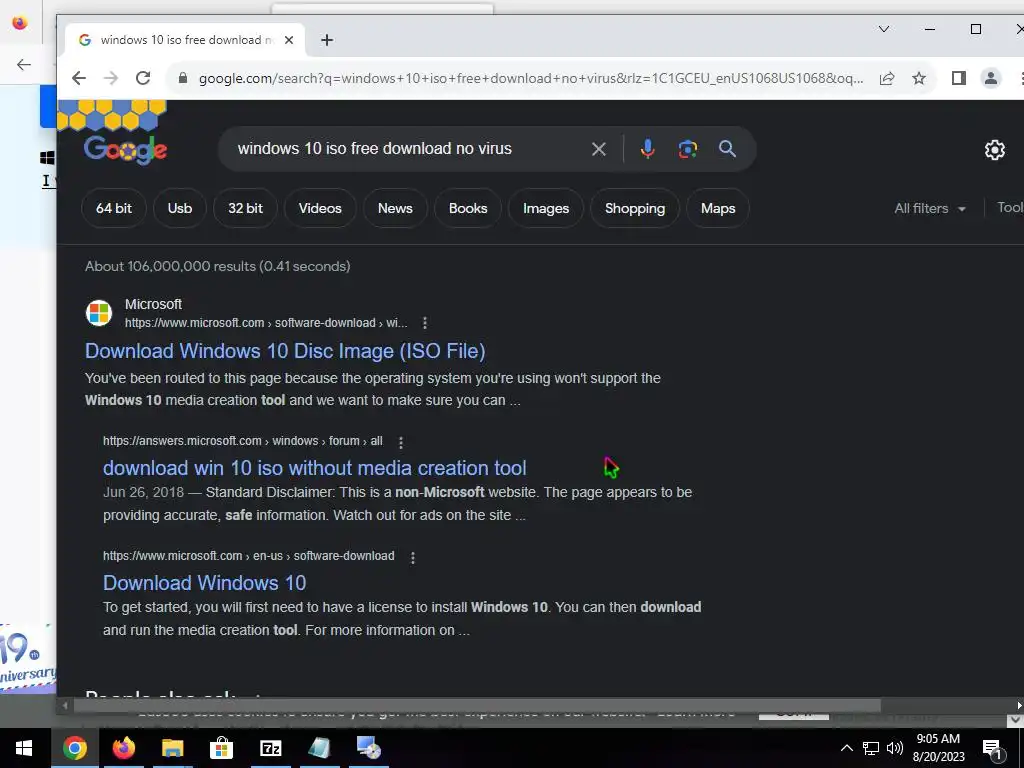Switch to Maps results
The height and width of the screenshot is (768, 1024).
tap(718, 208)
